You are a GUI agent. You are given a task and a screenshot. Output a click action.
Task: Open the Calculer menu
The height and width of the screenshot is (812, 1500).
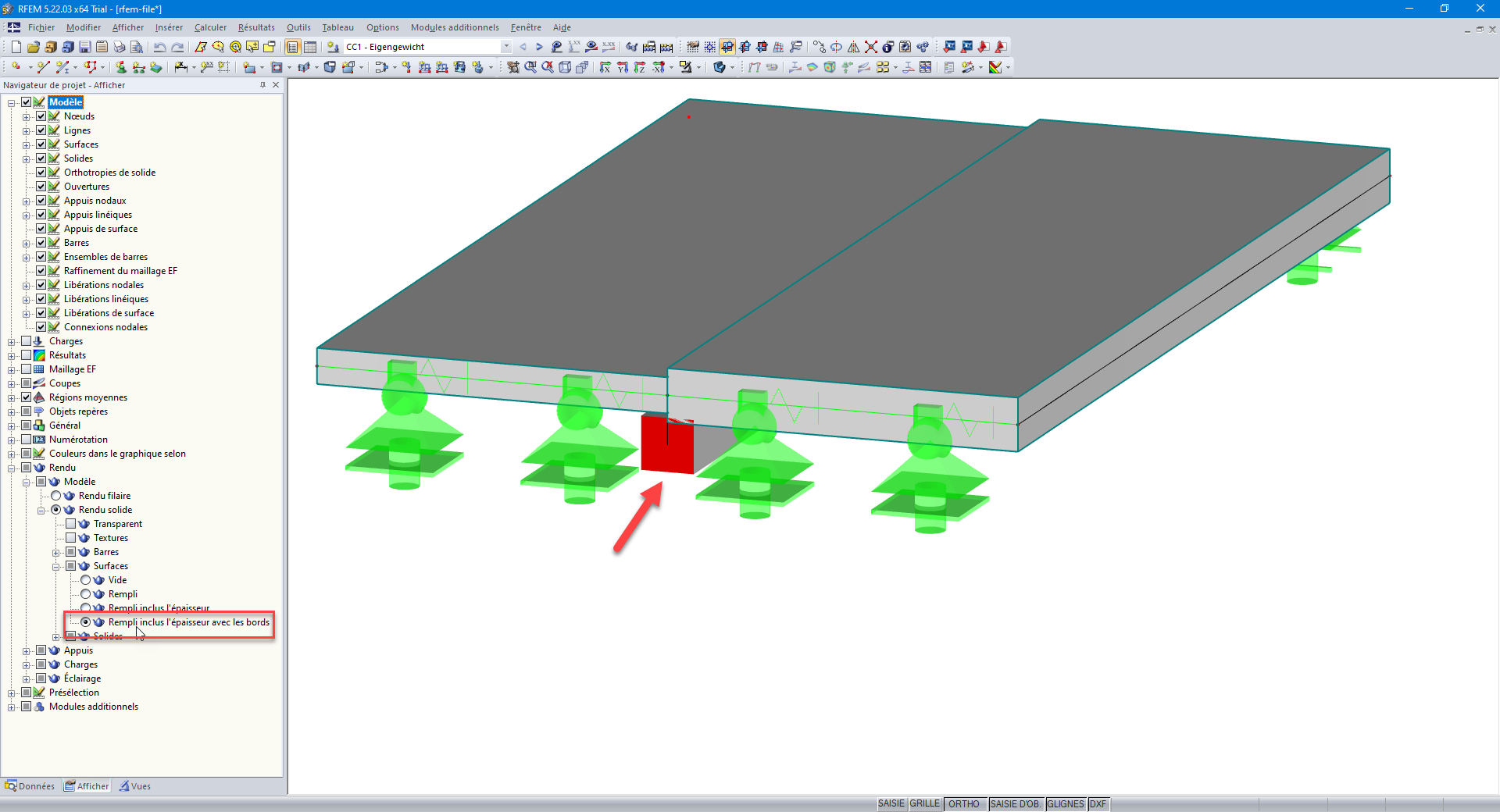coord(209,27)
